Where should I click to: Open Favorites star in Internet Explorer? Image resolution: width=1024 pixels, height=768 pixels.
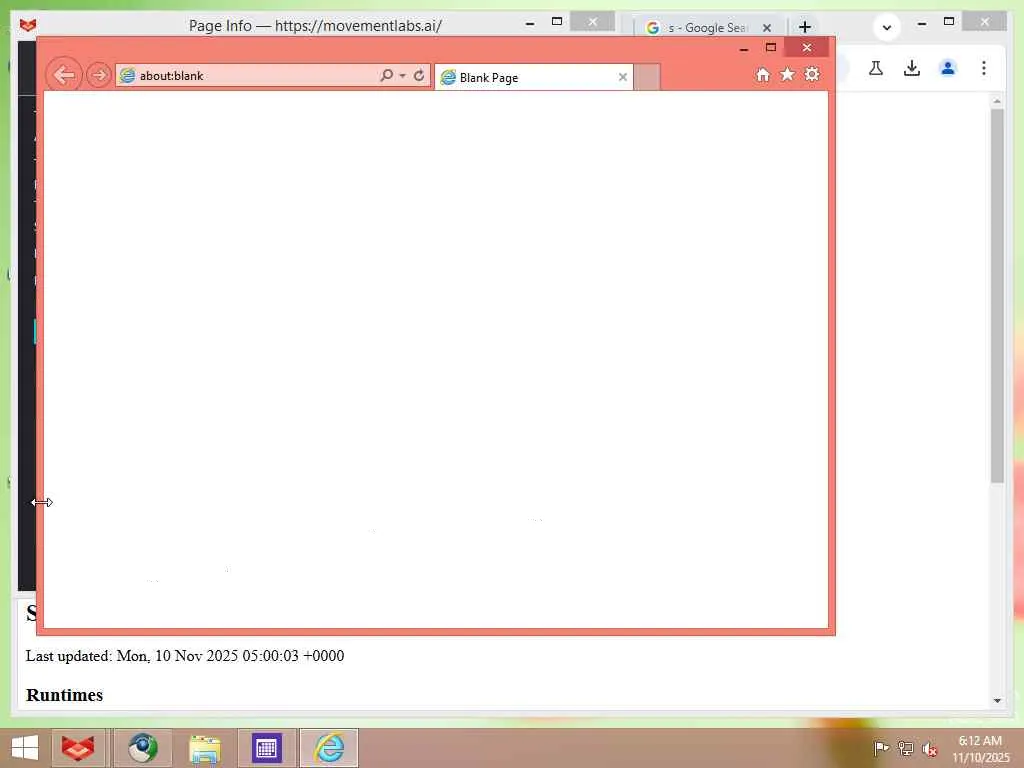pos(788,74)
